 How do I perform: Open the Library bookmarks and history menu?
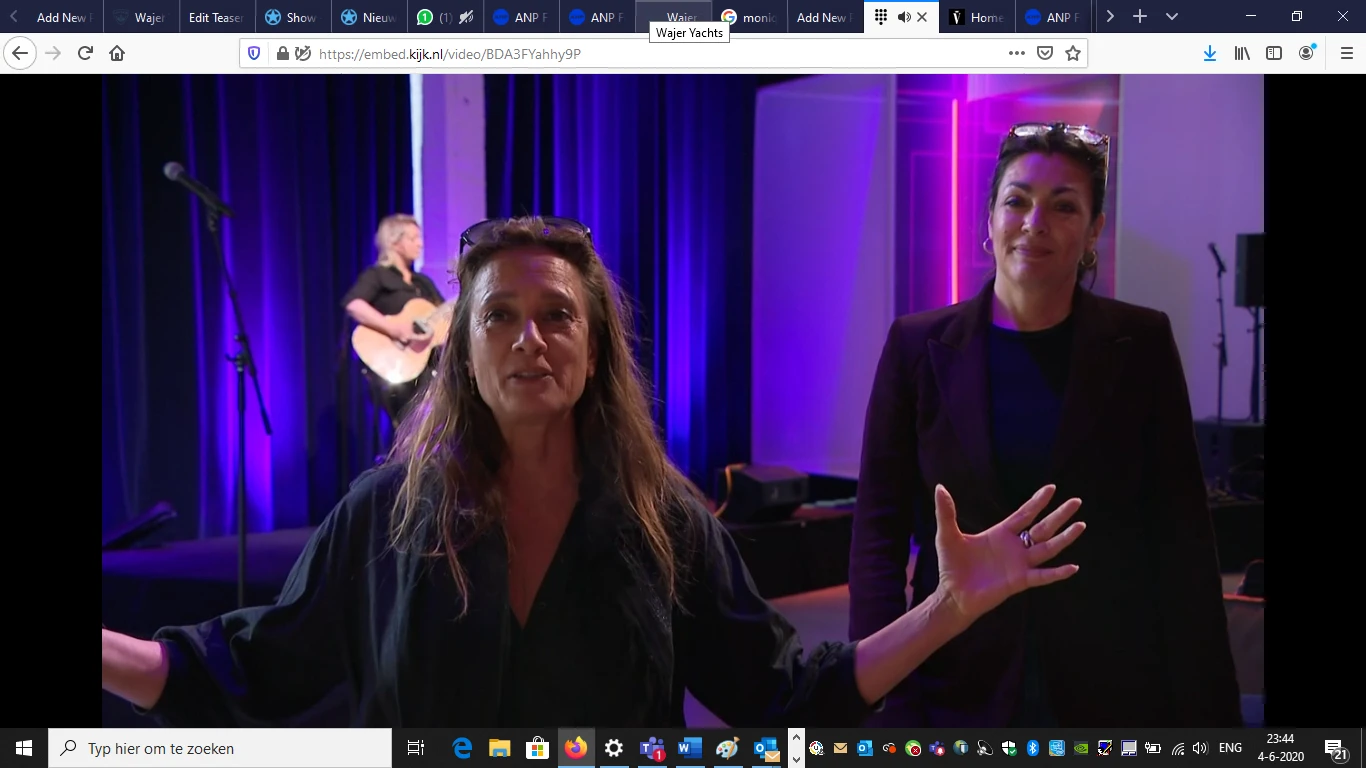click(x=1242, y=54)
